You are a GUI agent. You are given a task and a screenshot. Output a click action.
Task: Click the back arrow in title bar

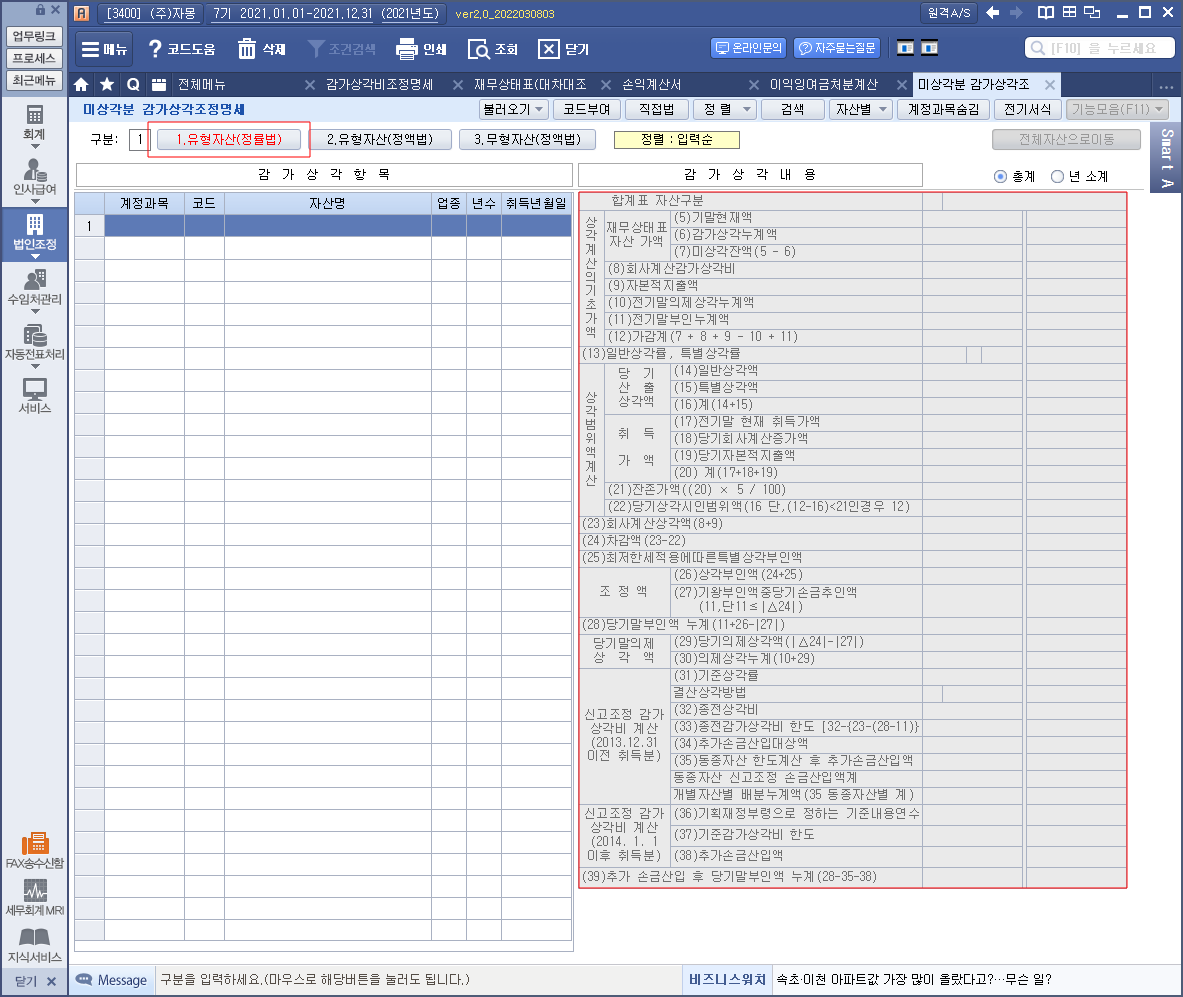pos(993,13)
